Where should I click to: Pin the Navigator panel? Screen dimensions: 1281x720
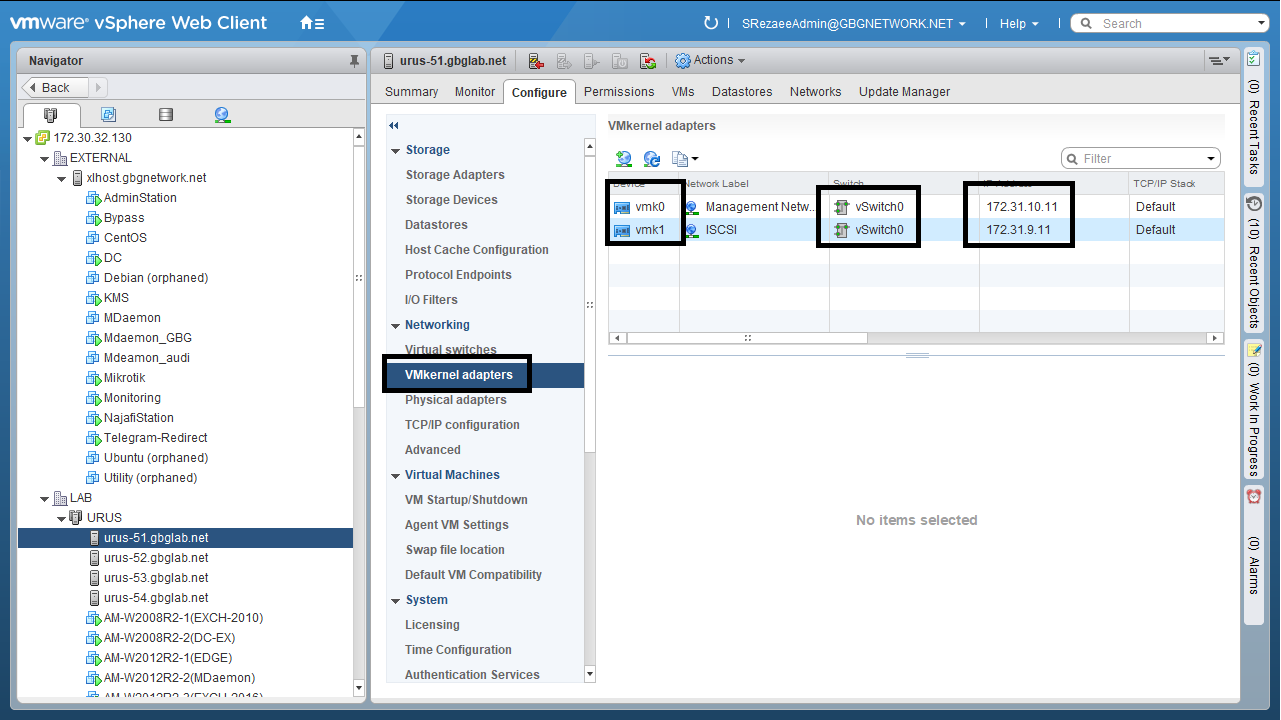click(x=354, y=61)
